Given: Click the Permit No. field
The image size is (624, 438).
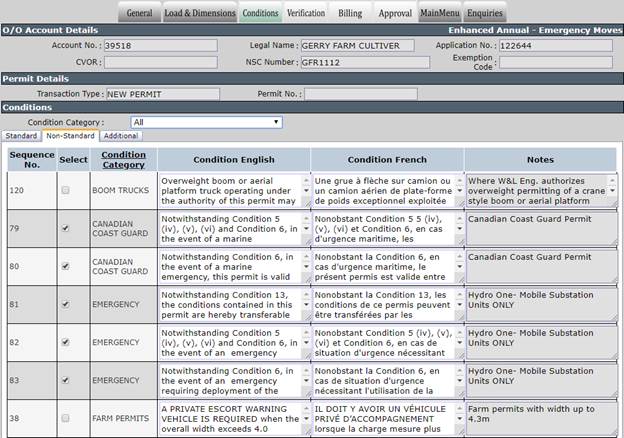Looking at the screenshot, I should click(361, 94).
